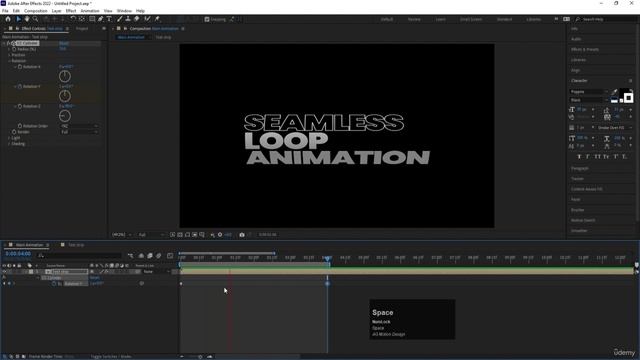Expand the Shading property group
This screenshot has width=640, height=360.
coord(9,144)
